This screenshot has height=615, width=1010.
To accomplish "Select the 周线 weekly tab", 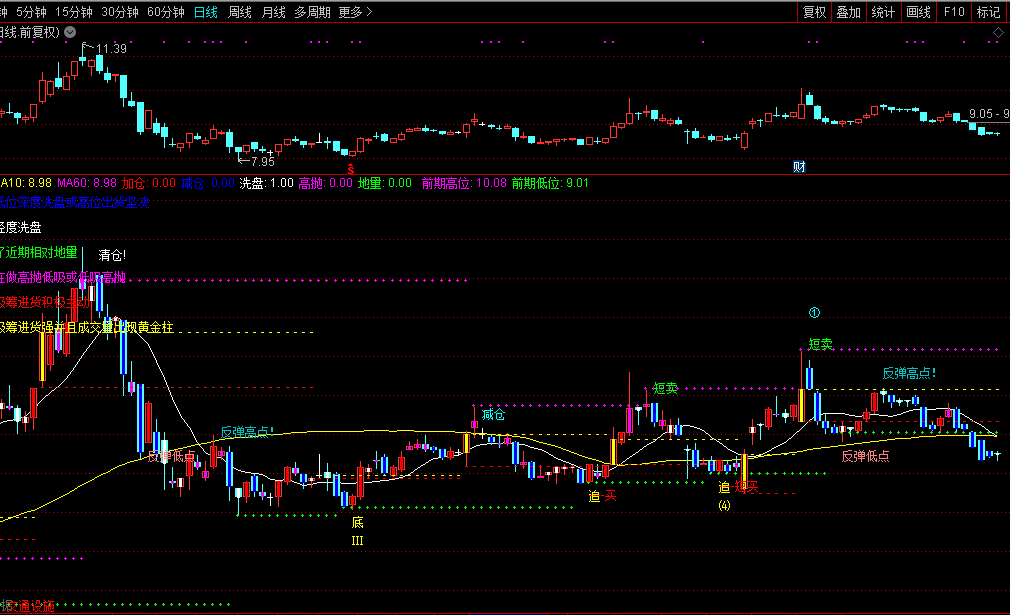I will [x=240, y=12].
